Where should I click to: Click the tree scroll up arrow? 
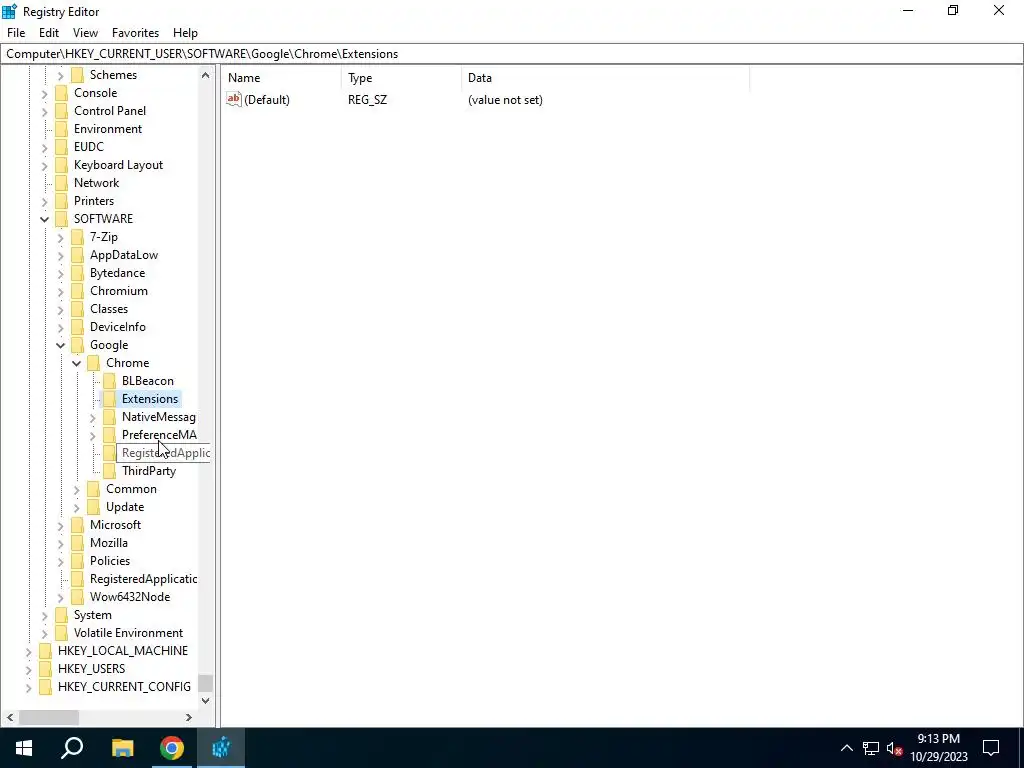click(x=205, y=75)
